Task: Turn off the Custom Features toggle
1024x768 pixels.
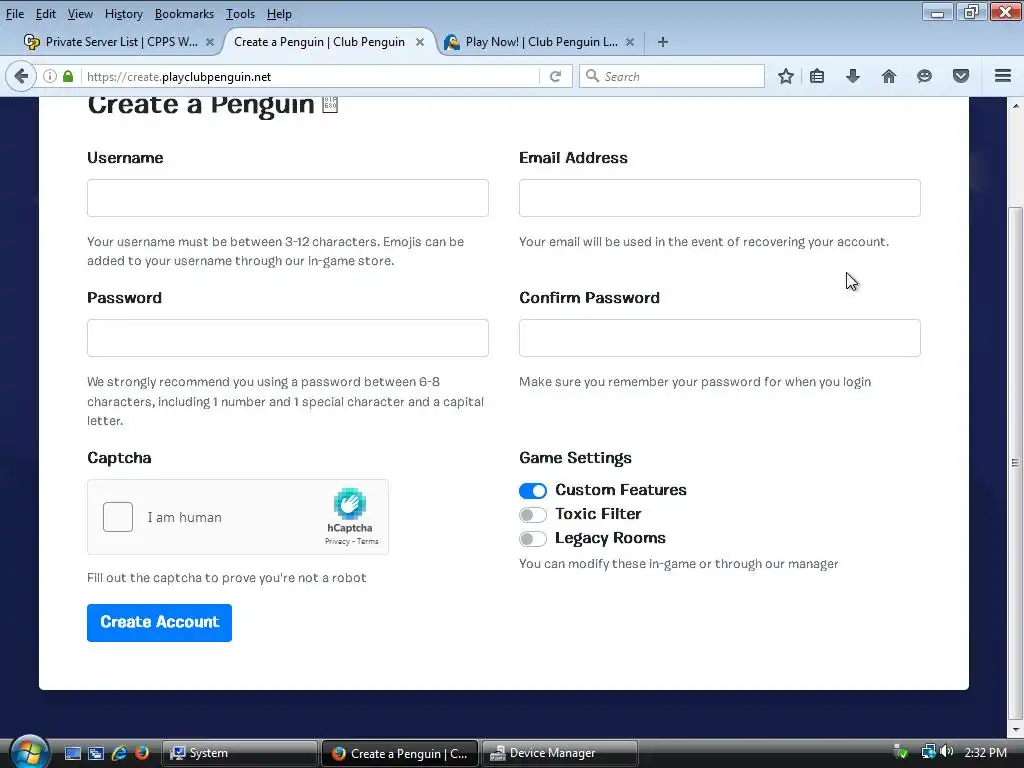Action: point(533,490)
